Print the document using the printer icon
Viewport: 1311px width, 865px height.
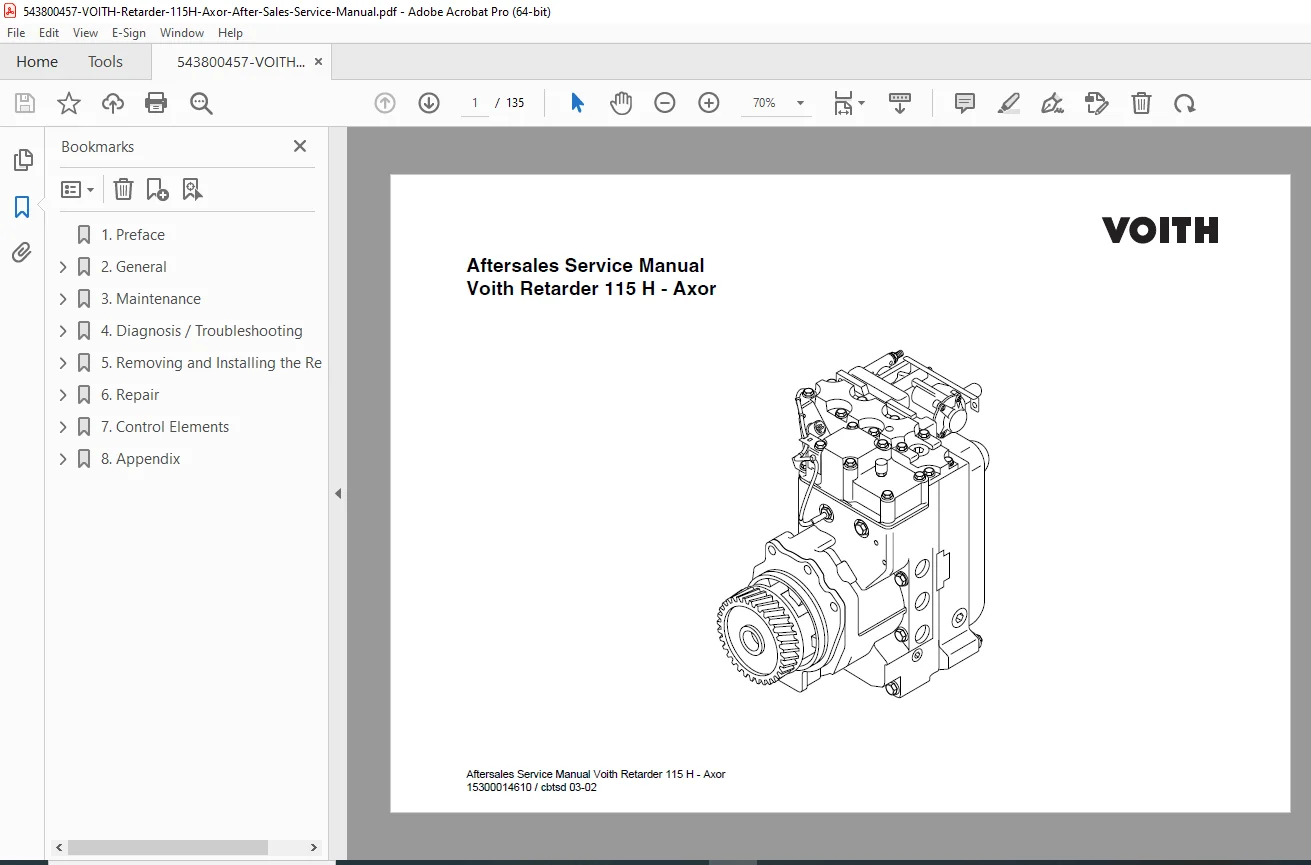pos(156,103)
